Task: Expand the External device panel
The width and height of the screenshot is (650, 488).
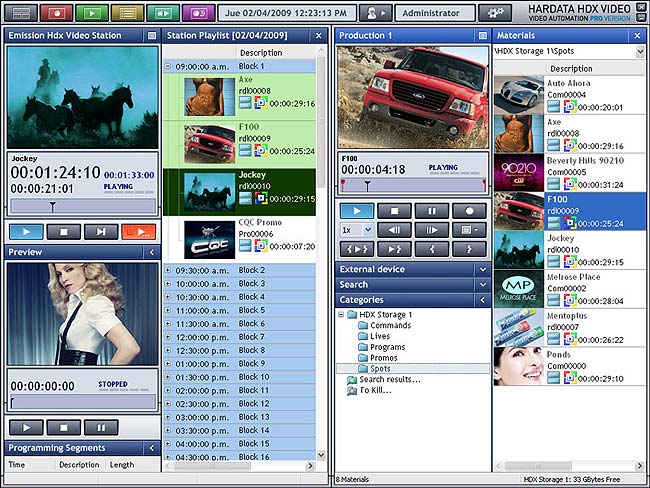Action: tap(483, 269)
